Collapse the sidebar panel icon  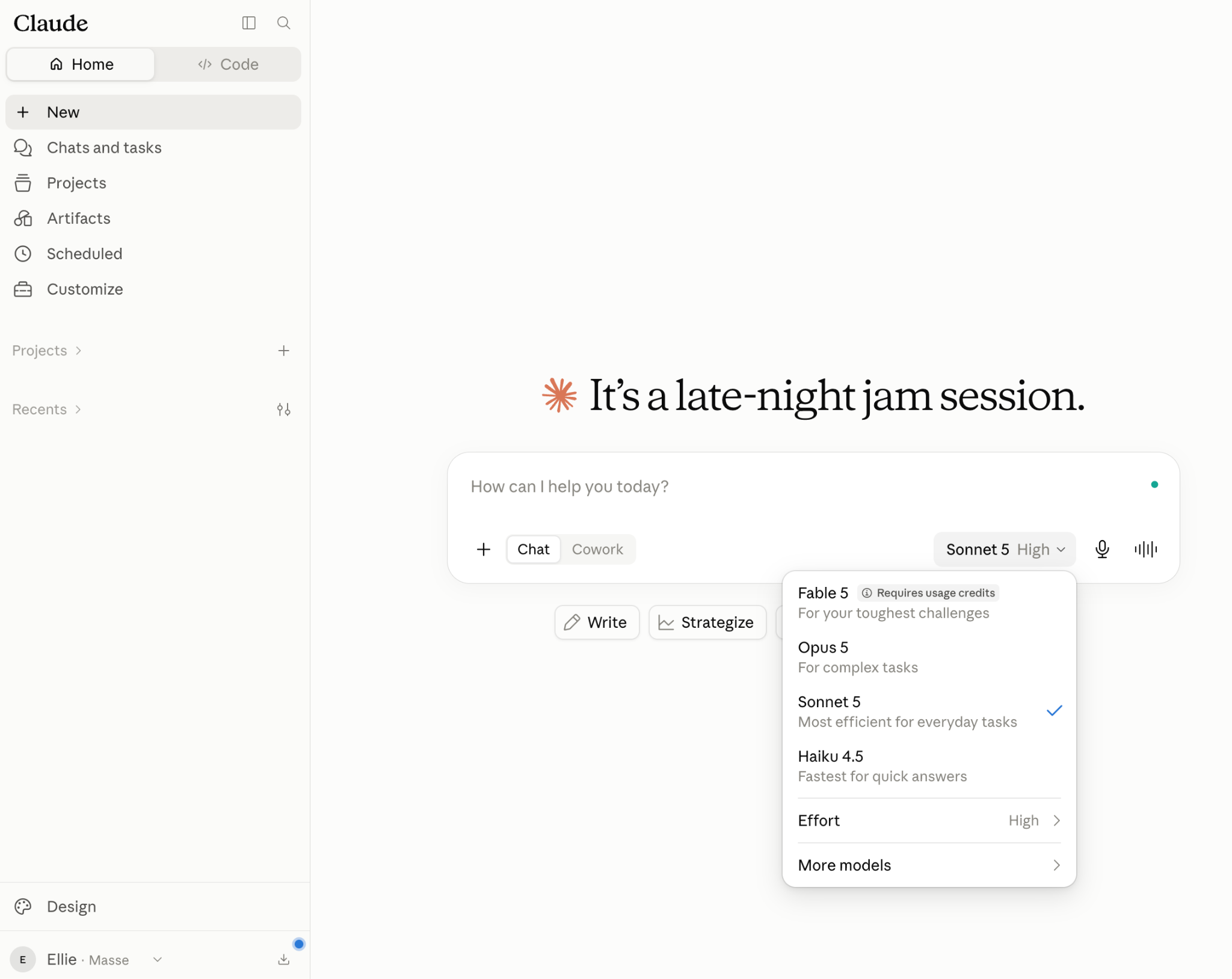[248, 23]
